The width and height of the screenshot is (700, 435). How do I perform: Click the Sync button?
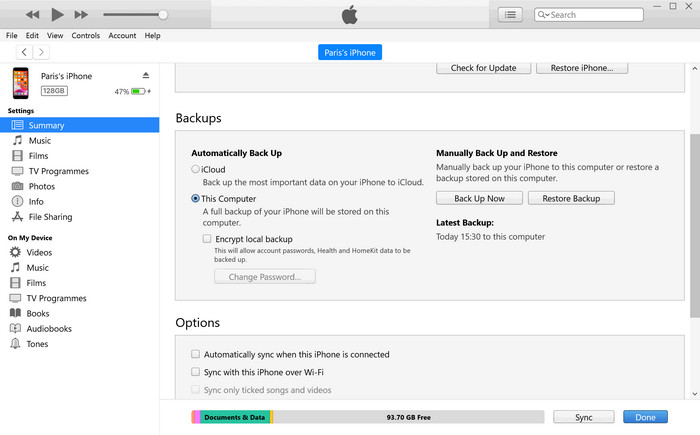pyautogui.click(x=583, y=417)
